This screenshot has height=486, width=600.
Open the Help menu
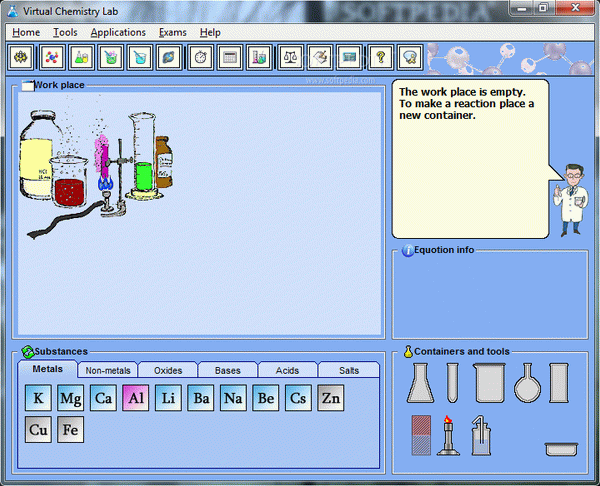[210, 33]
